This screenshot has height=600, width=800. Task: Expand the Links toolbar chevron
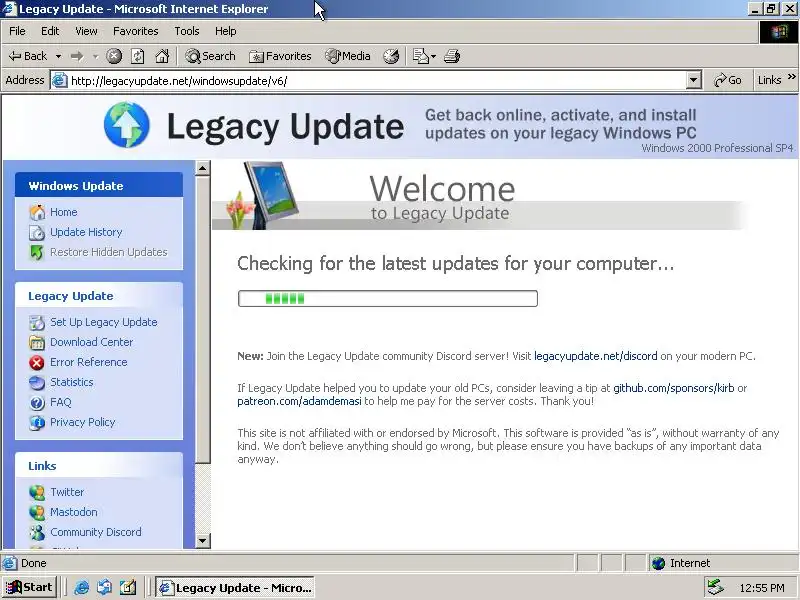pos(792,77)
